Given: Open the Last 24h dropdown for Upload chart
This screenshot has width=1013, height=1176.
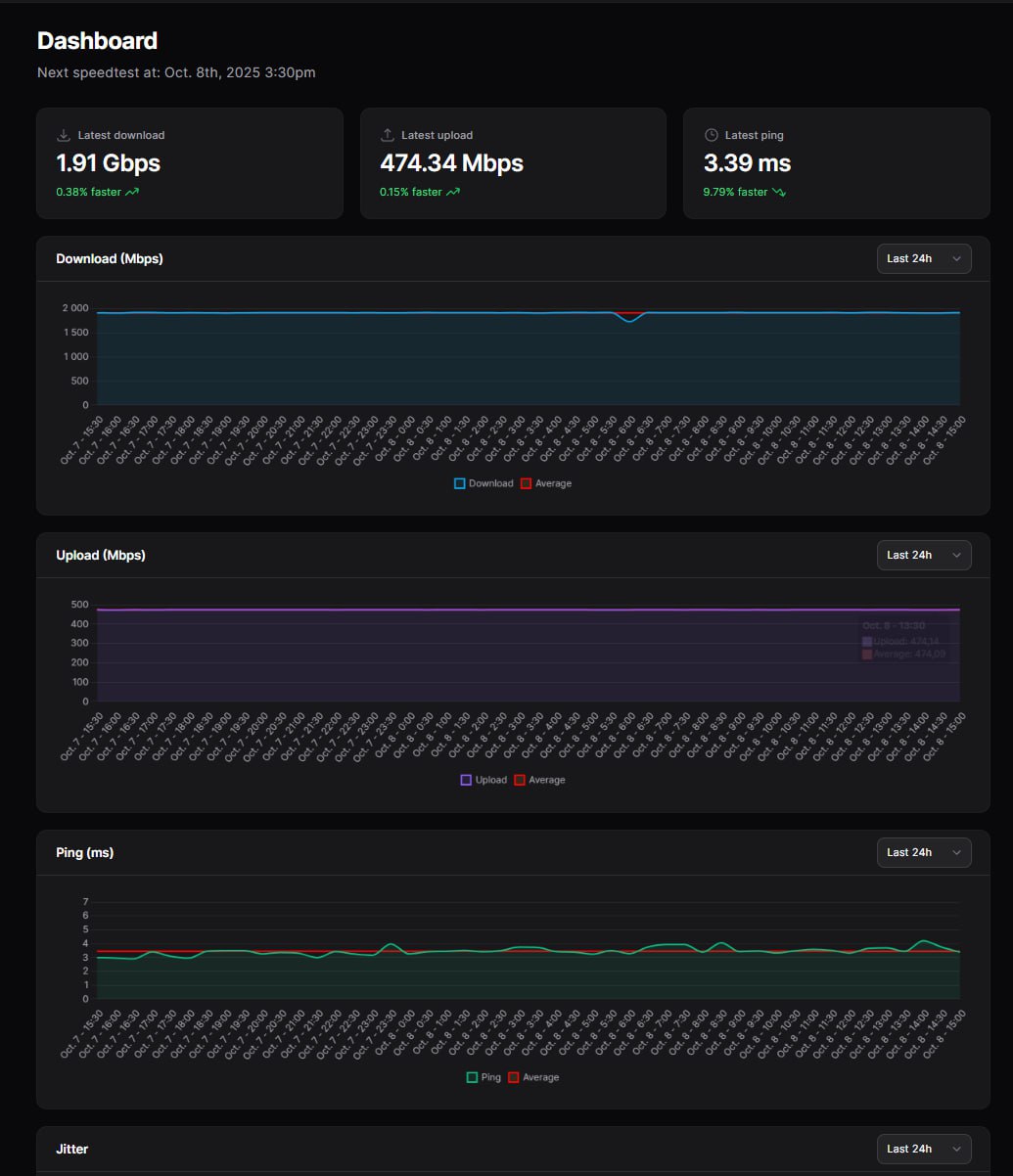Looking at the screenshot, I should coord(924,555).
